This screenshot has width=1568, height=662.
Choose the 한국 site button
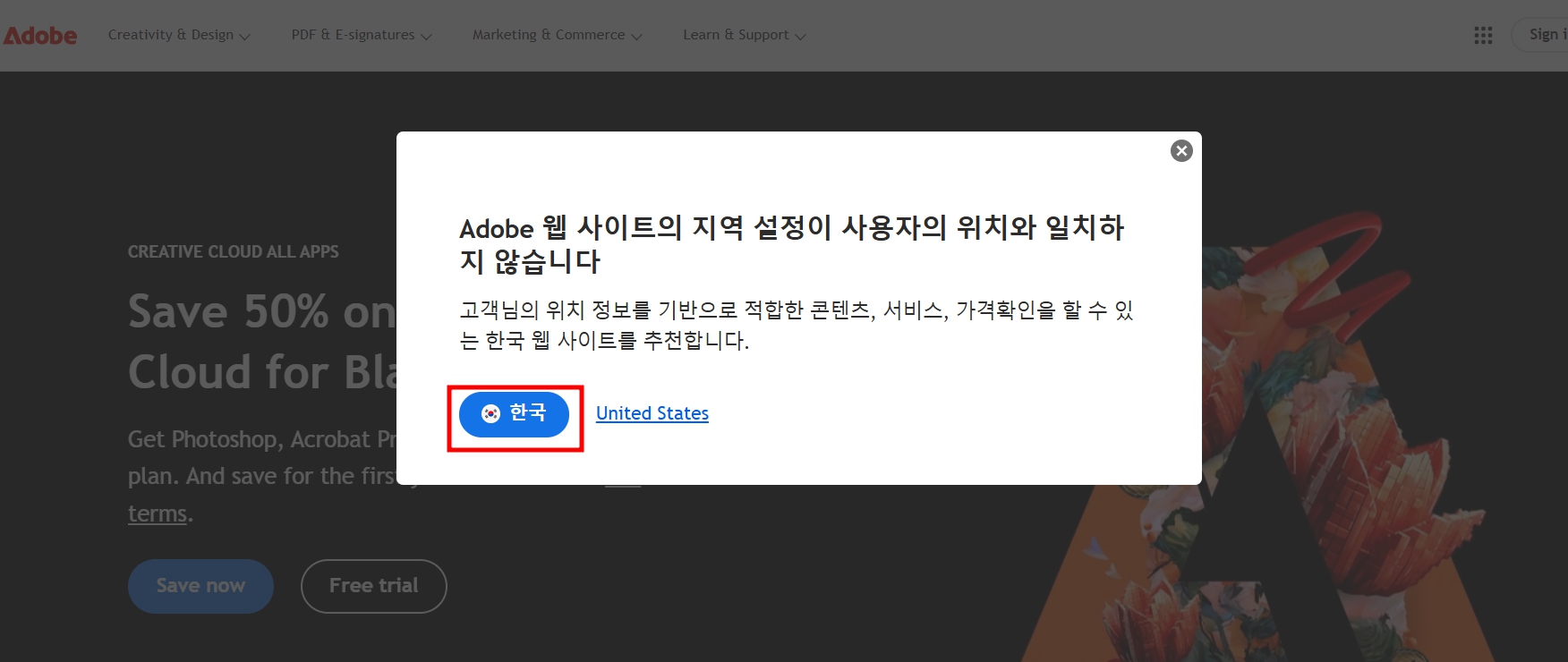coord(514,414)
